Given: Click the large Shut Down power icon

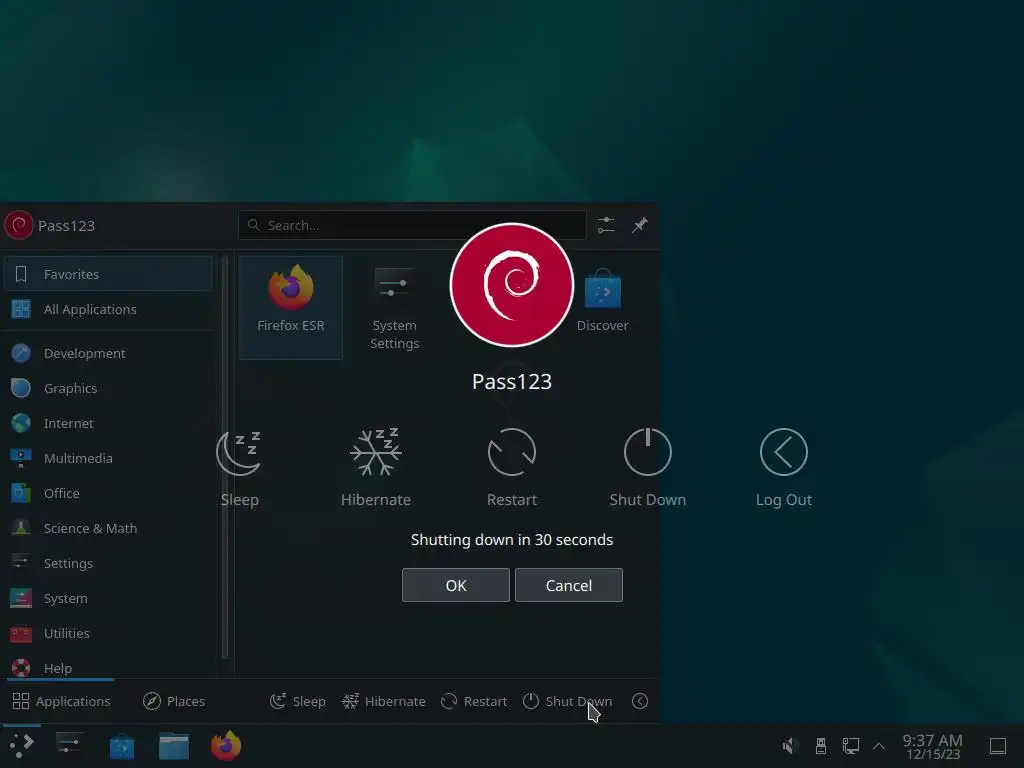Looking at the screenshot, I should pyautogui.click(x=647, y=452).
